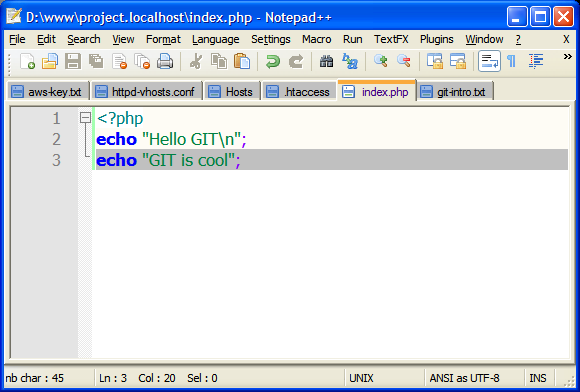Click line number 2 in the margin
The image size is (580, 392).
(x=56, y=139)
